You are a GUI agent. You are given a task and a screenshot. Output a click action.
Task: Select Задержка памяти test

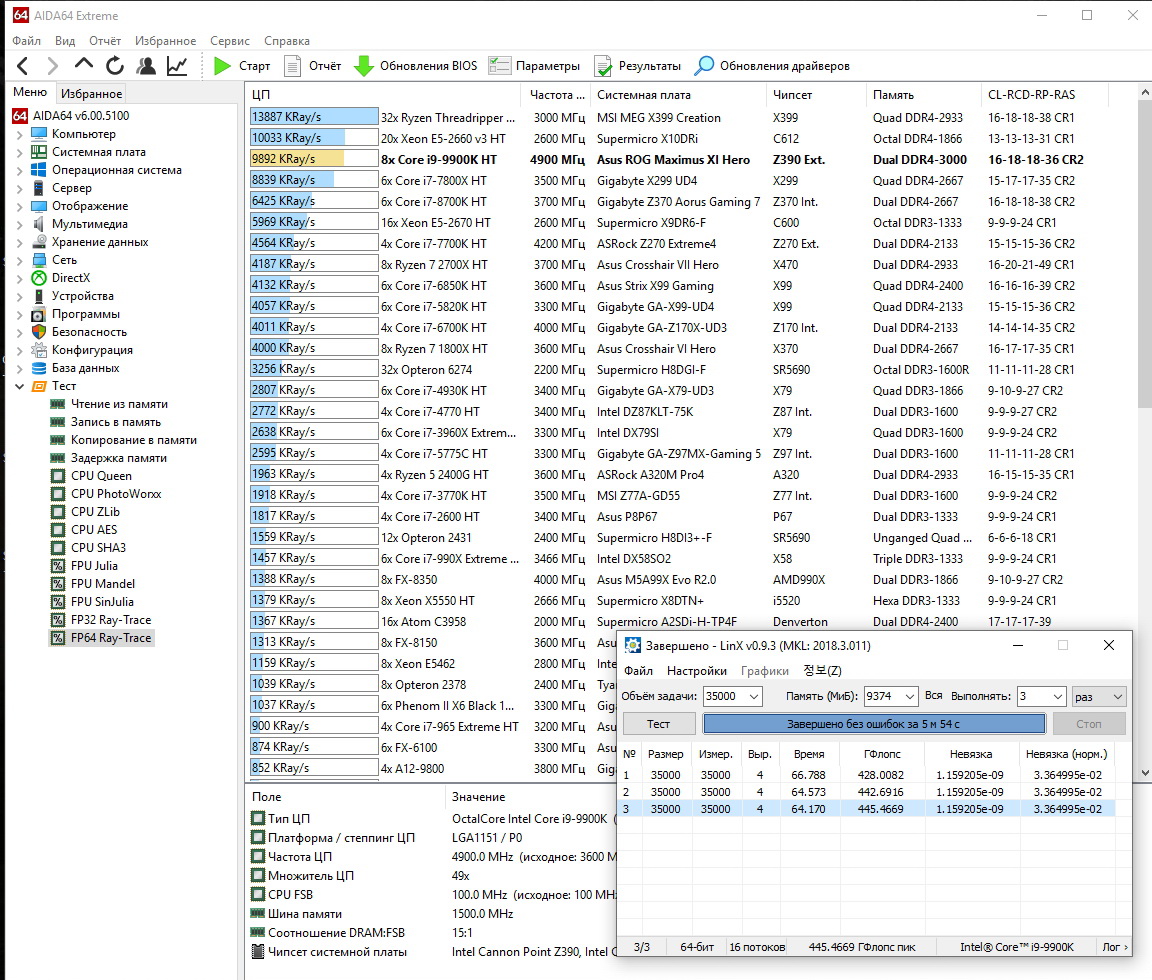click(118, 458)
